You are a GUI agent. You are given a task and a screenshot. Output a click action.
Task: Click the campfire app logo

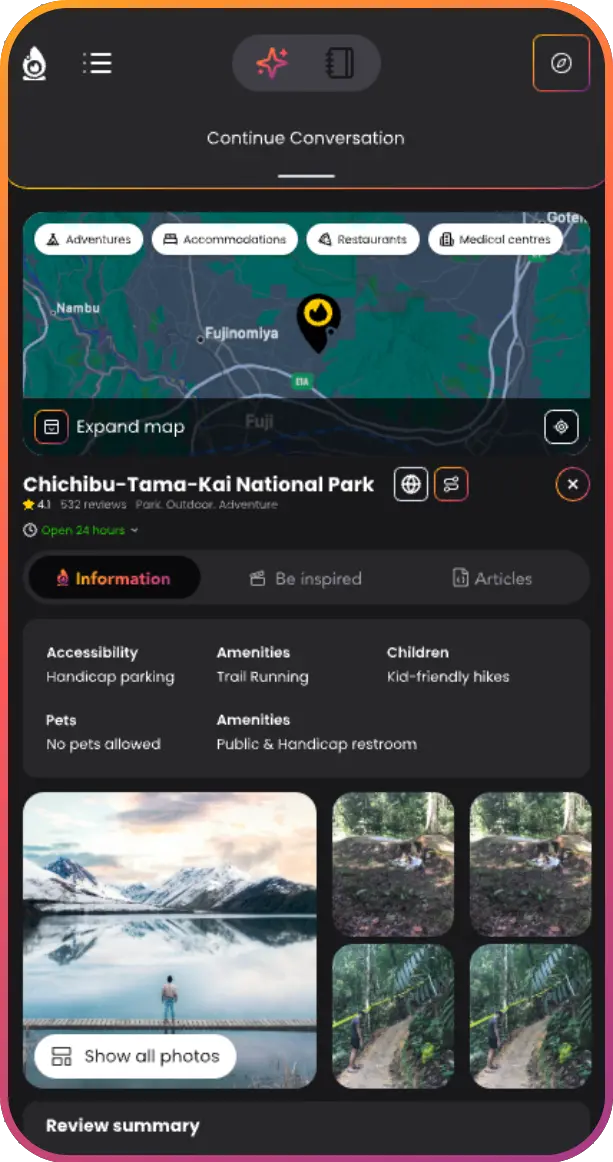(x=33, y=63)
